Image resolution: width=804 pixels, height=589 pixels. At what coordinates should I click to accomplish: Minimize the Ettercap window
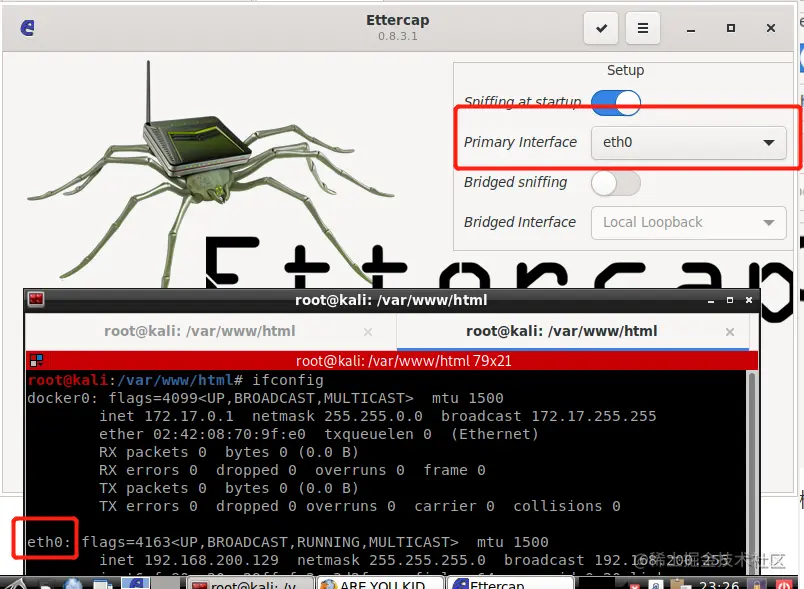[x=691, y=30]
